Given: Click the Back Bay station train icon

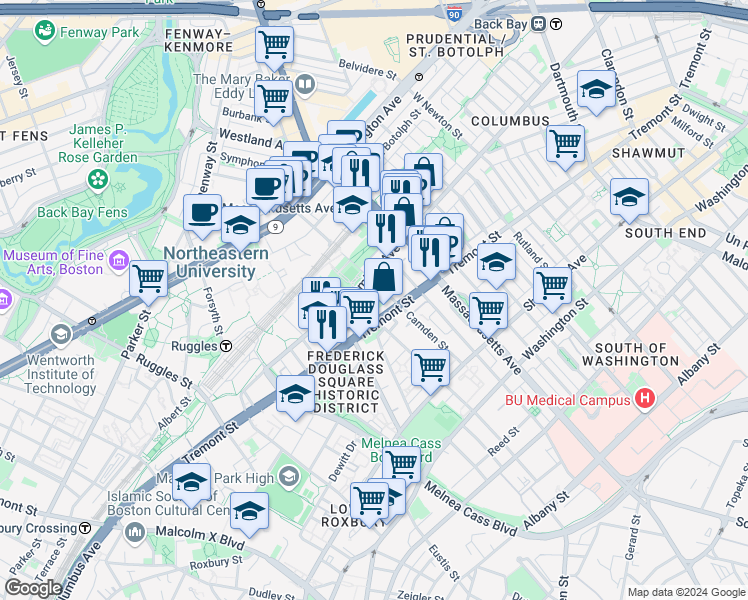Looking at the screenshot, I should point(540,23).
